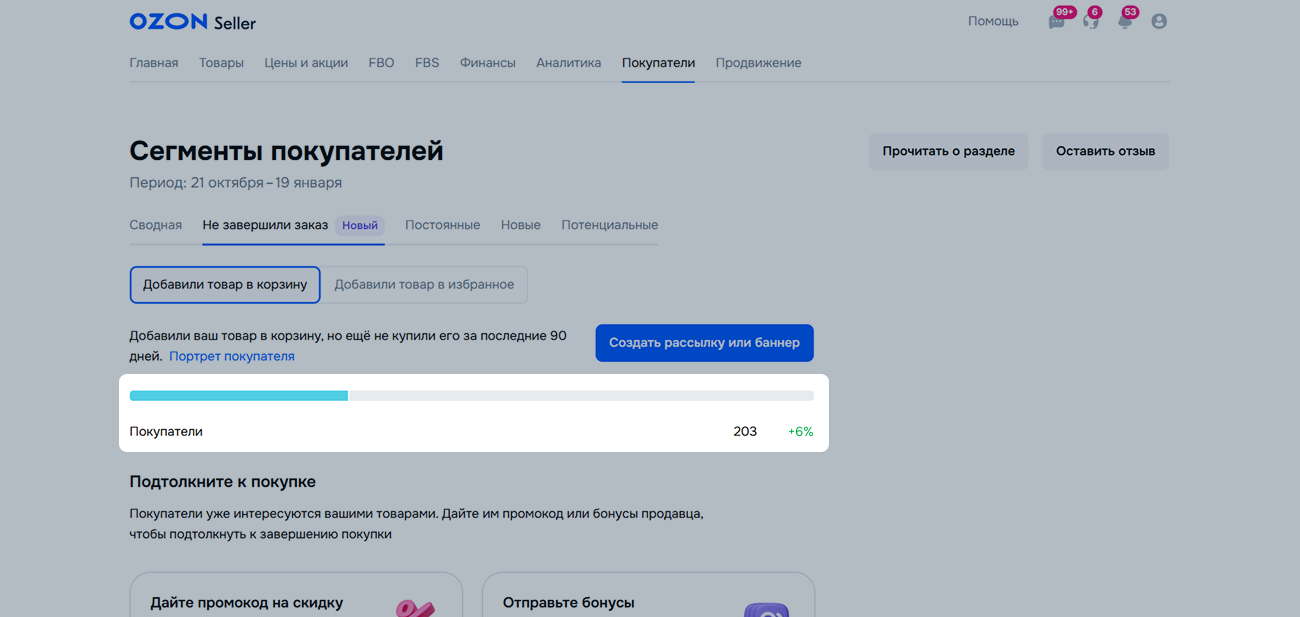Open the user profile icon
1300x617 pixels.
1159,21
